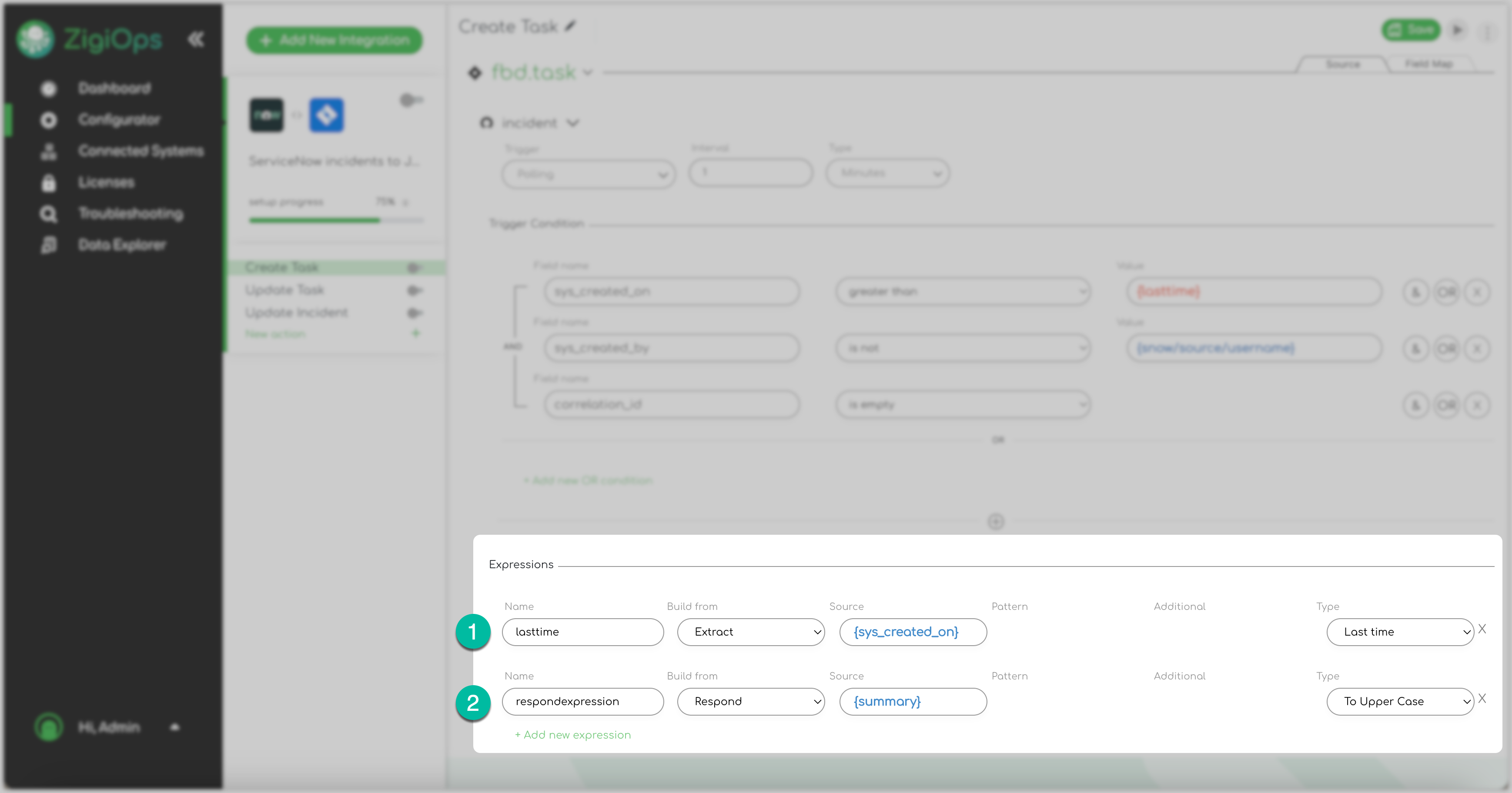The image size is (1512, 793).
Task: Open Troubleshooting magnifier icon
Action: 49,214
